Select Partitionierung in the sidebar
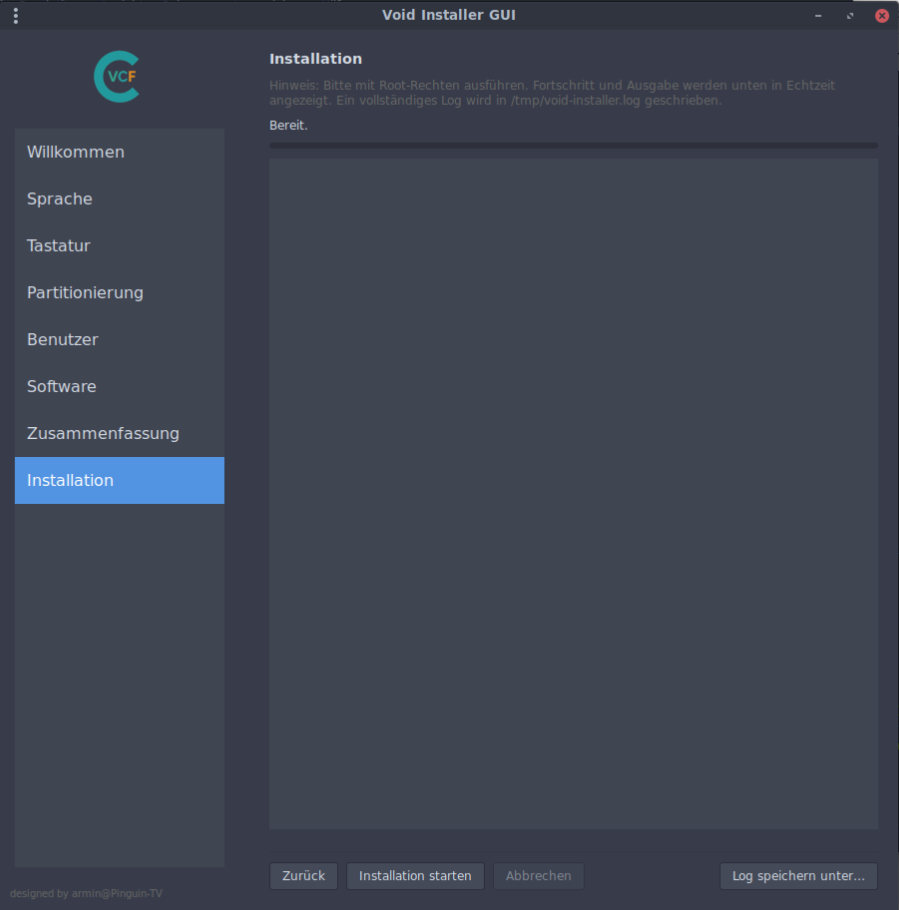Screen dimensions: 899x910 pos(119,293)
